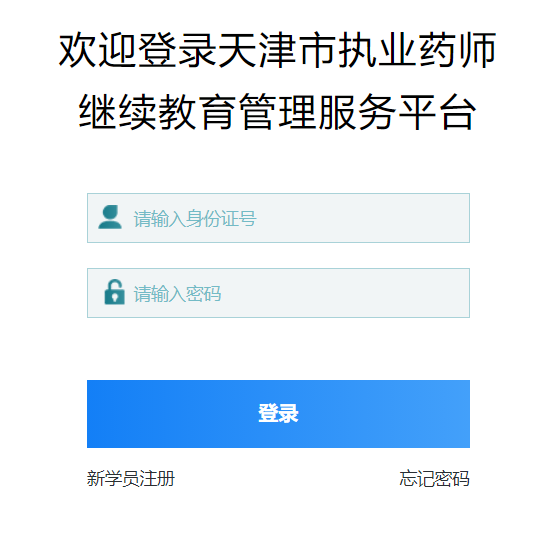553x535 pixels.
Task: Click the ID number placeholder text
Action: pos(195,218)
